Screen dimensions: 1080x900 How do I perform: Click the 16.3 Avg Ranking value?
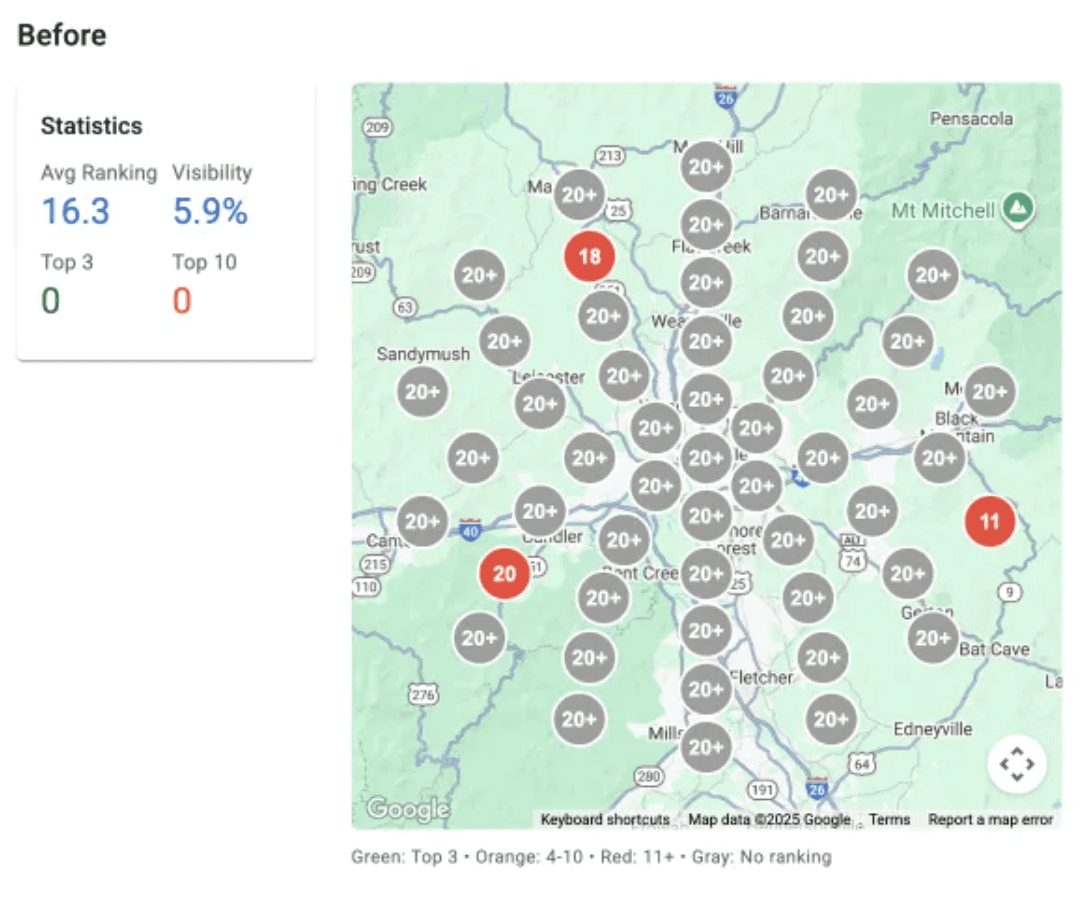click(75, 212)
